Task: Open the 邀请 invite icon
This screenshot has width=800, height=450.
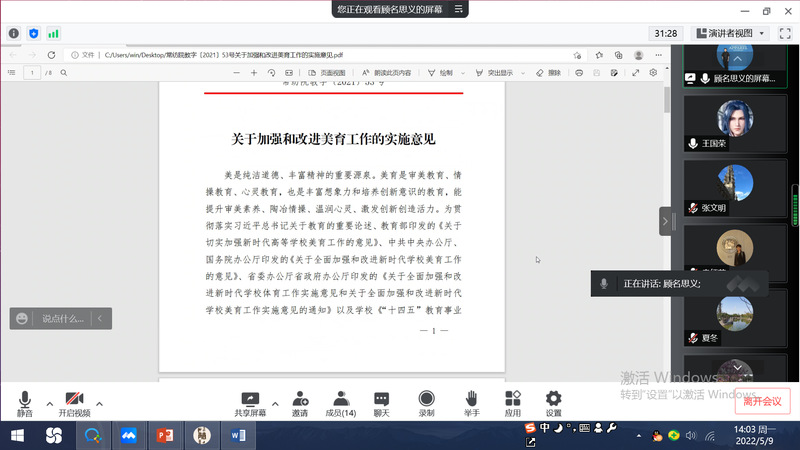Action: point(300,402)
